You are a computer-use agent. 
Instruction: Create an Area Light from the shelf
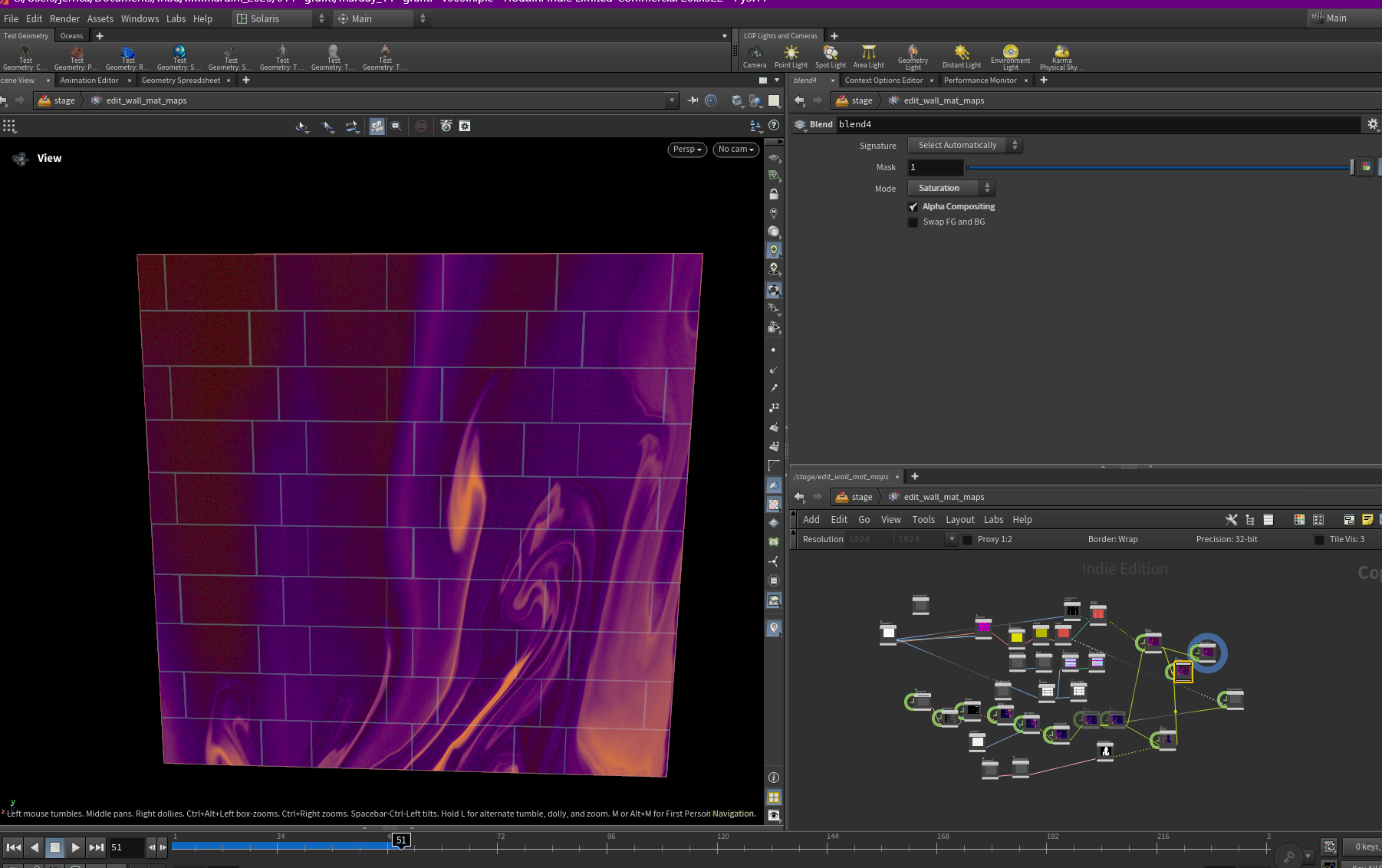869,56
